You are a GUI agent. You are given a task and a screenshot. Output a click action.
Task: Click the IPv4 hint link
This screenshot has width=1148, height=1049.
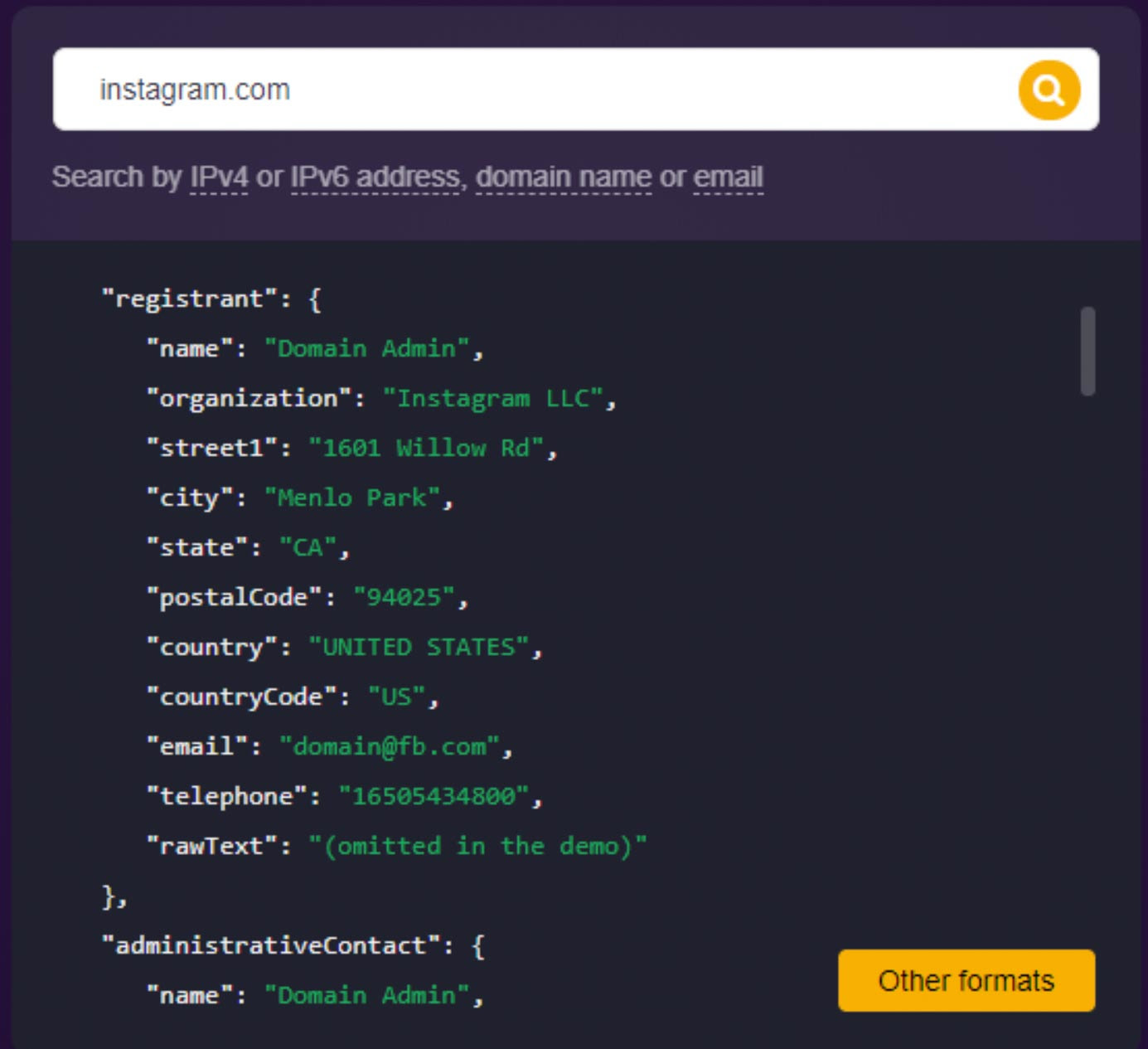pyautogui.click(x=219, y=177)
